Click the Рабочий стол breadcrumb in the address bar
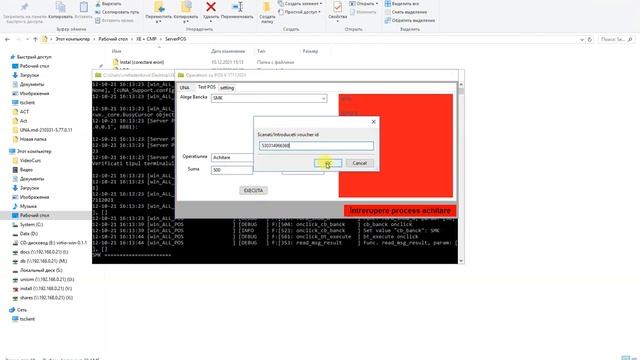640x360 pixels. coord(113,39)
